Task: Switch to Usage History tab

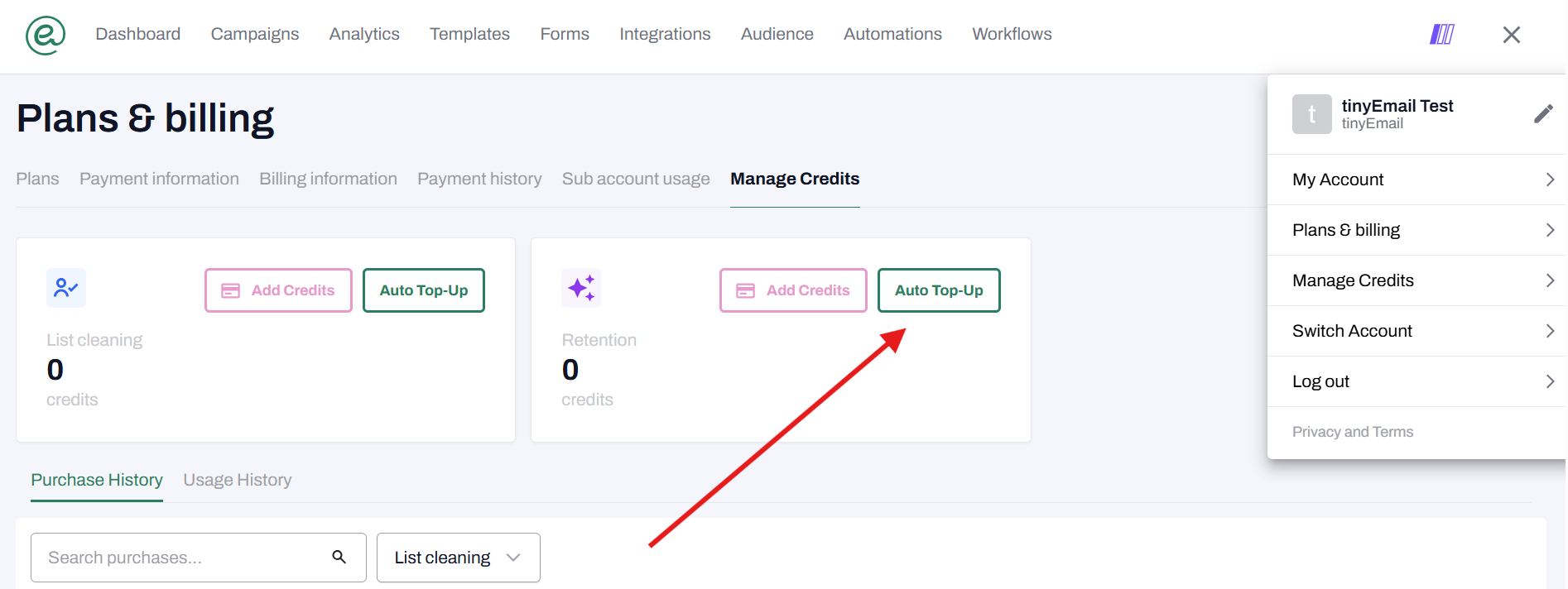Action: (x=238, y=480)
